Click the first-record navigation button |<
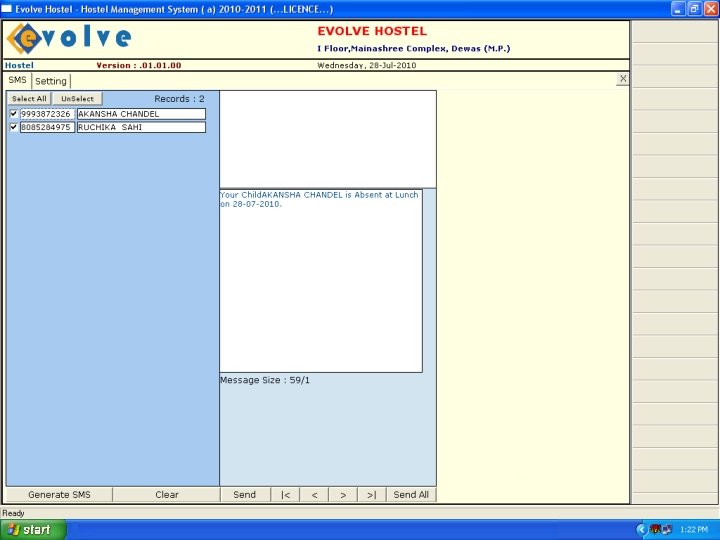The image size is (720, 540). [x=285, y=495]
